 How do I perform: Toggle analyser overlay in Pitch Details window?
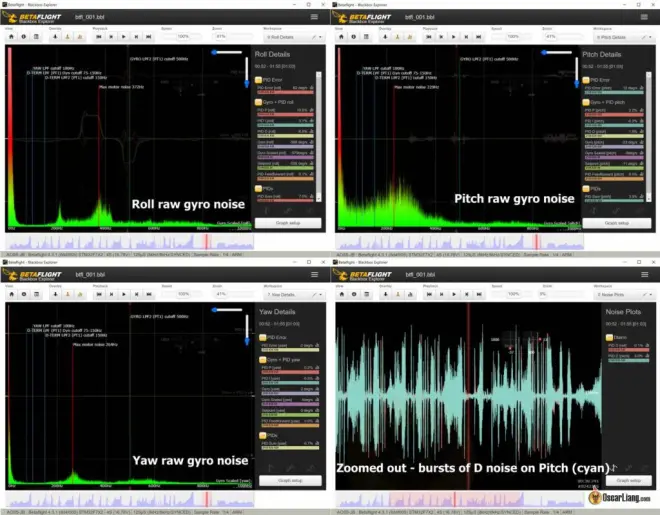coord(410,37)
